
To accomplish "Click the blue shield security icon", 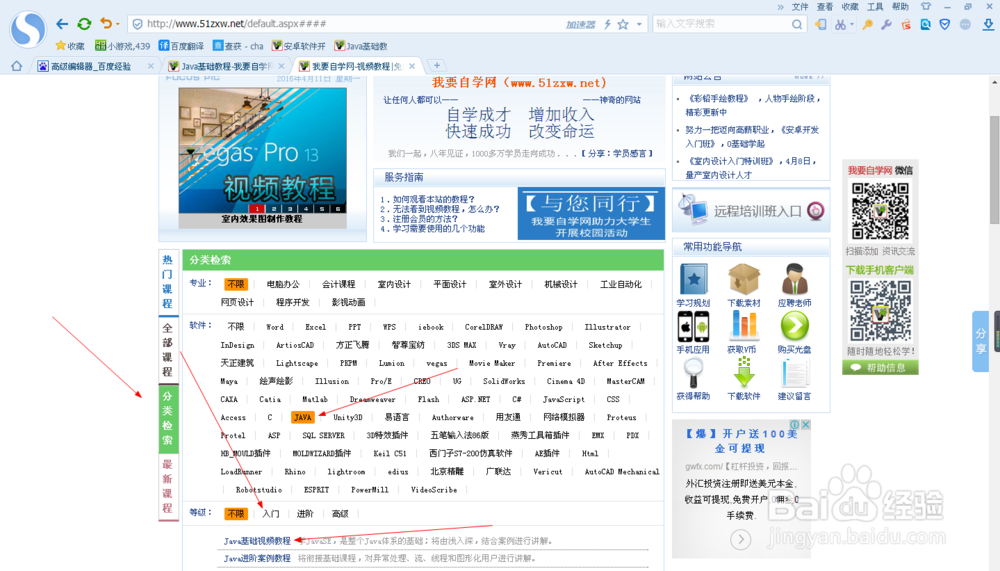I will click(945, 24).
